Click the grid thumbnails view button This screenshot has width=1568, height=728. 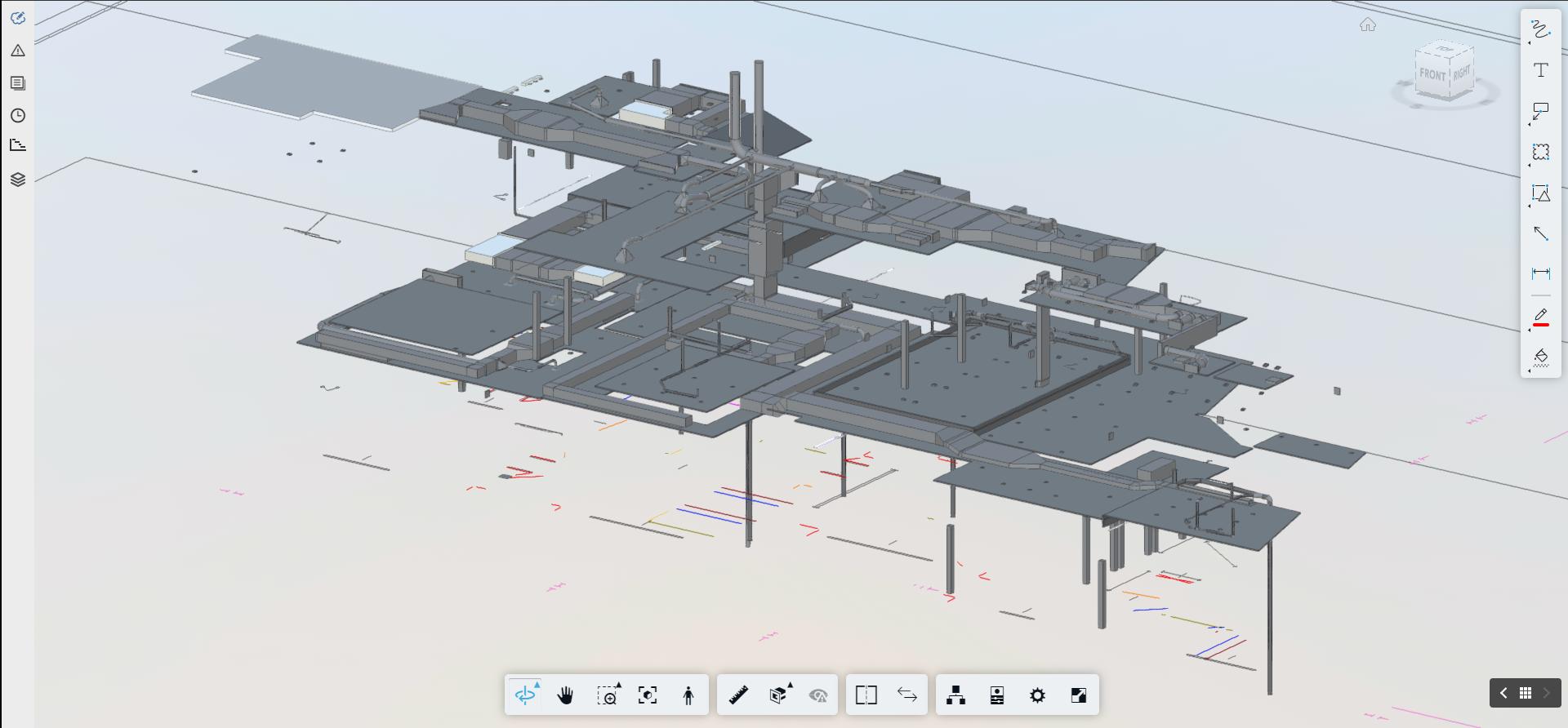1525,693
